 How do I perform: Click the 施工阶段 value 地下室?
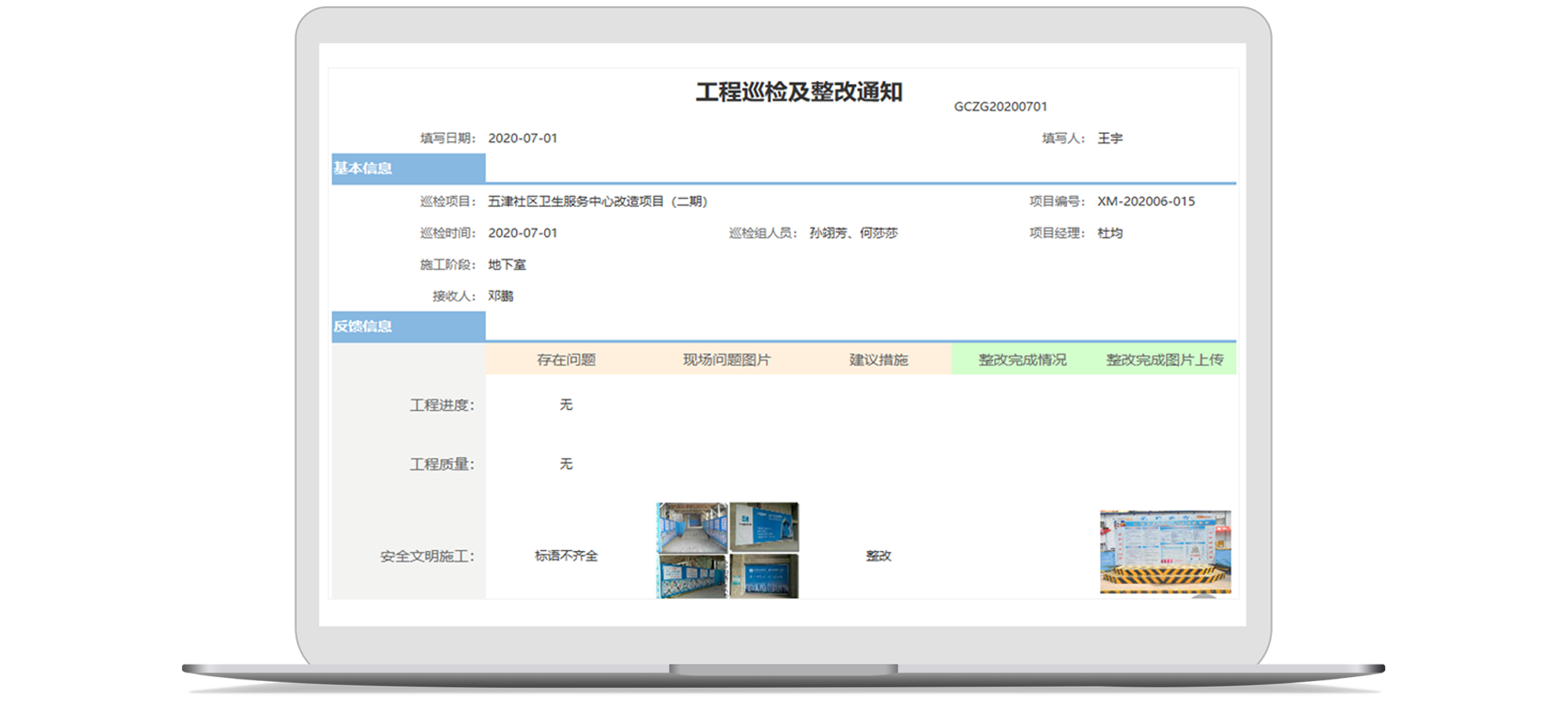[507, 265]
